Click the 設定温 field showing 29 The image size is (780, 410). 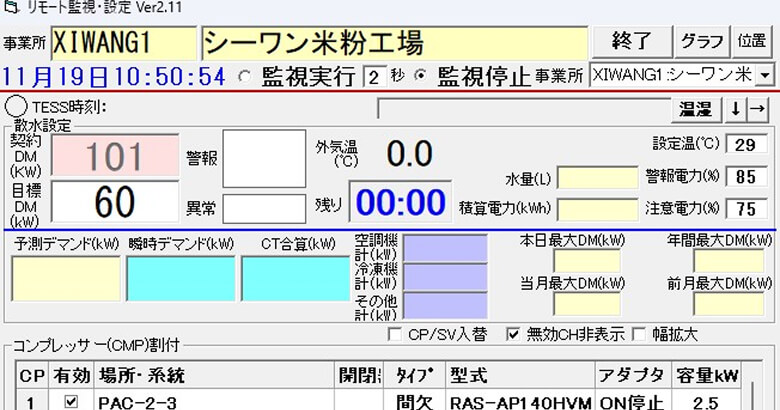[744, 144]
